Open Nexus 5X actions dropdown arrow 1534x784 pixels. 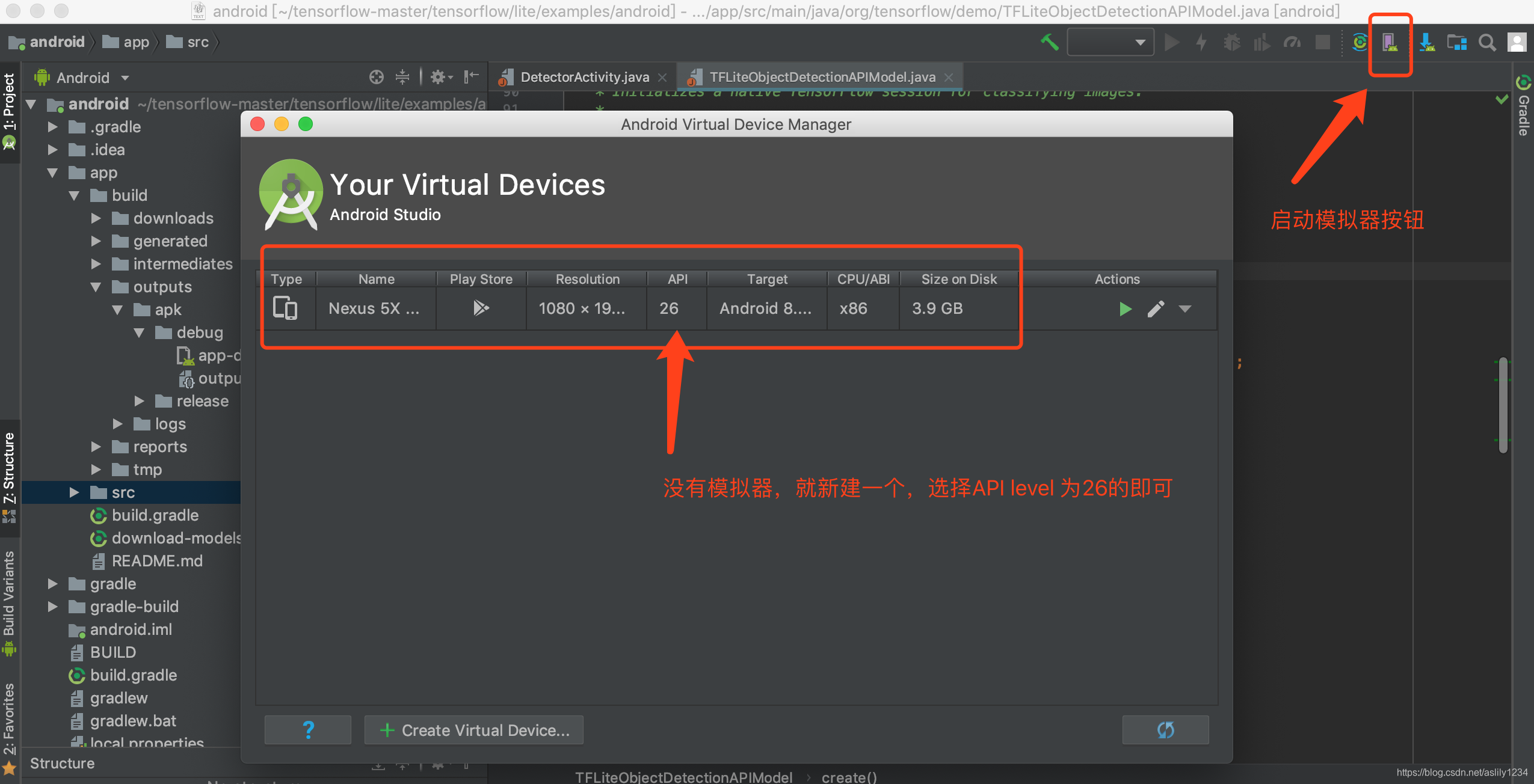coord(1185,309)
